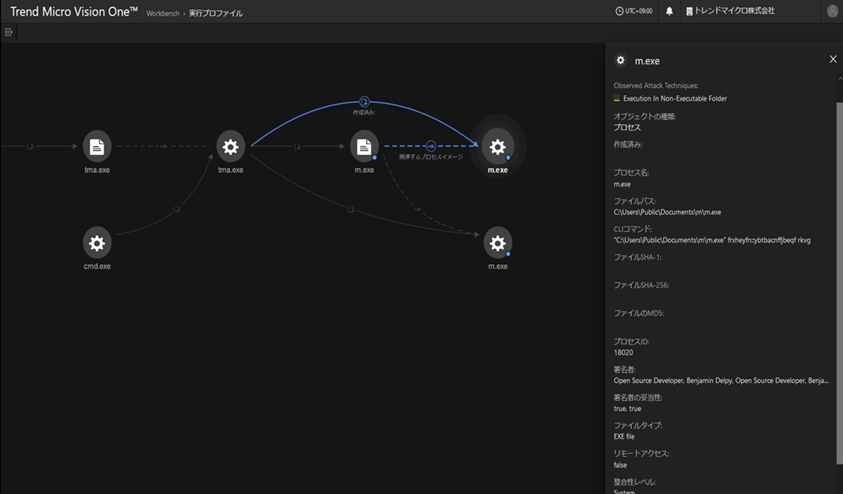Select the highlighted m.exe process node
The width and height of the screenshot is (843, 494).
[x=497, y=146]
